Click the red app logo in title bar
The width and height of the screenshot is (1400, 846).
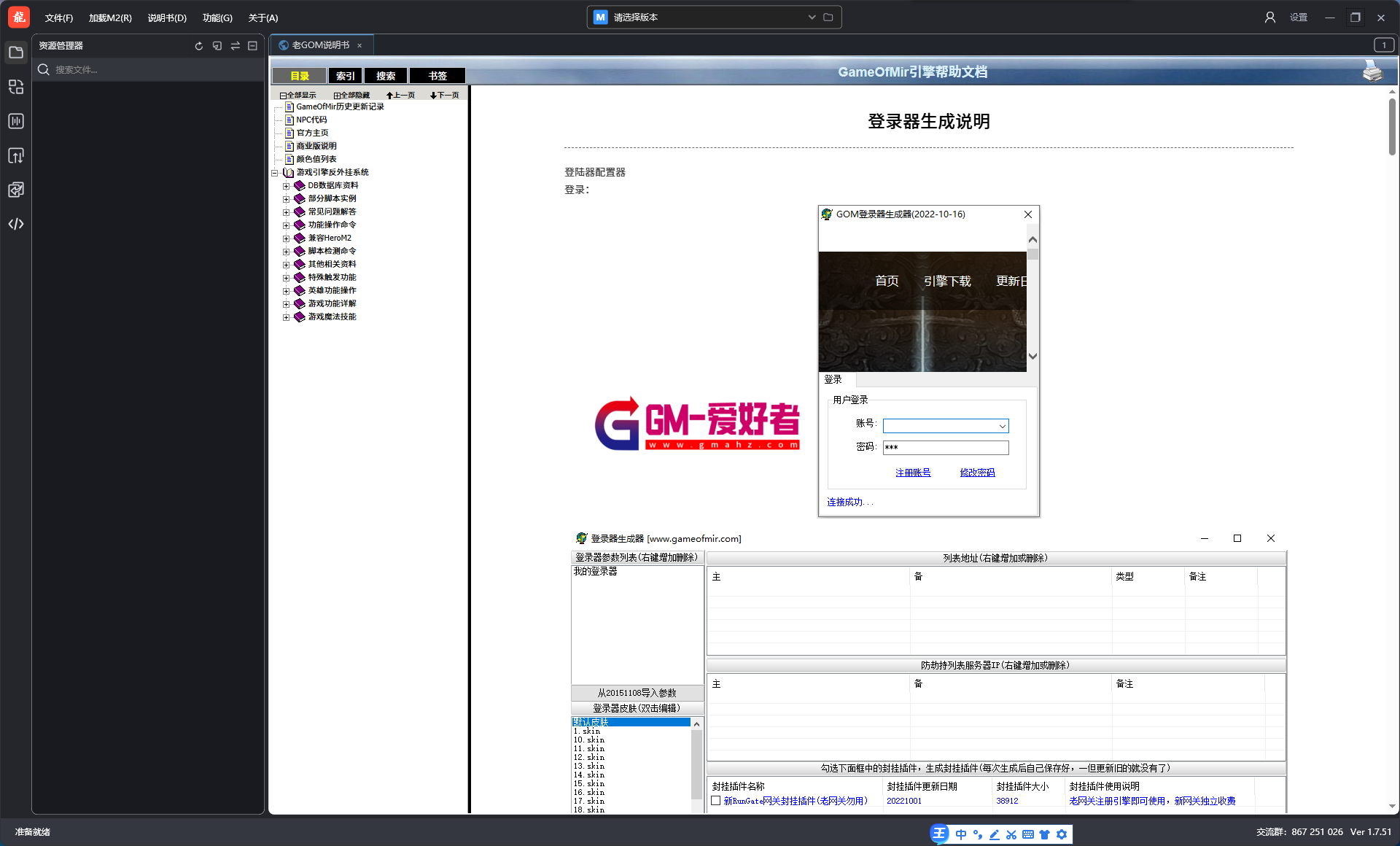pyautogui.click(x=19, y=17)
